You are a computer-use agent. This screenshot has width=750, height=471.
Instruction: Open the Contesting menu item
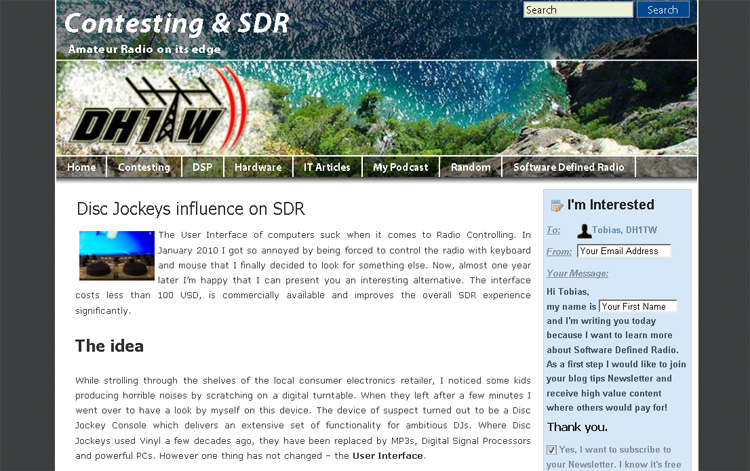tap(144, 168)
